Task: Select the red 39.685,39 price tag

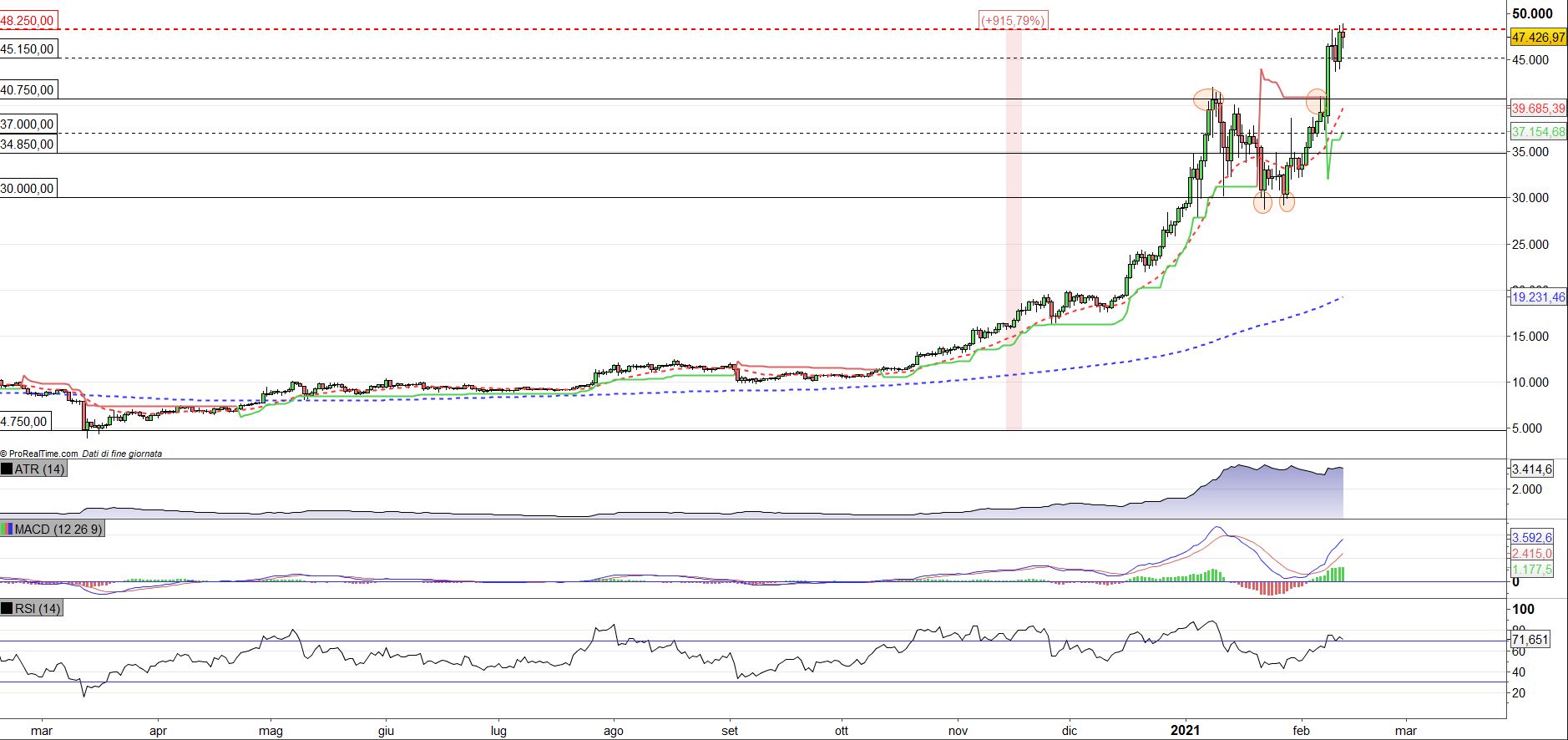Action: pos(1538,108)
